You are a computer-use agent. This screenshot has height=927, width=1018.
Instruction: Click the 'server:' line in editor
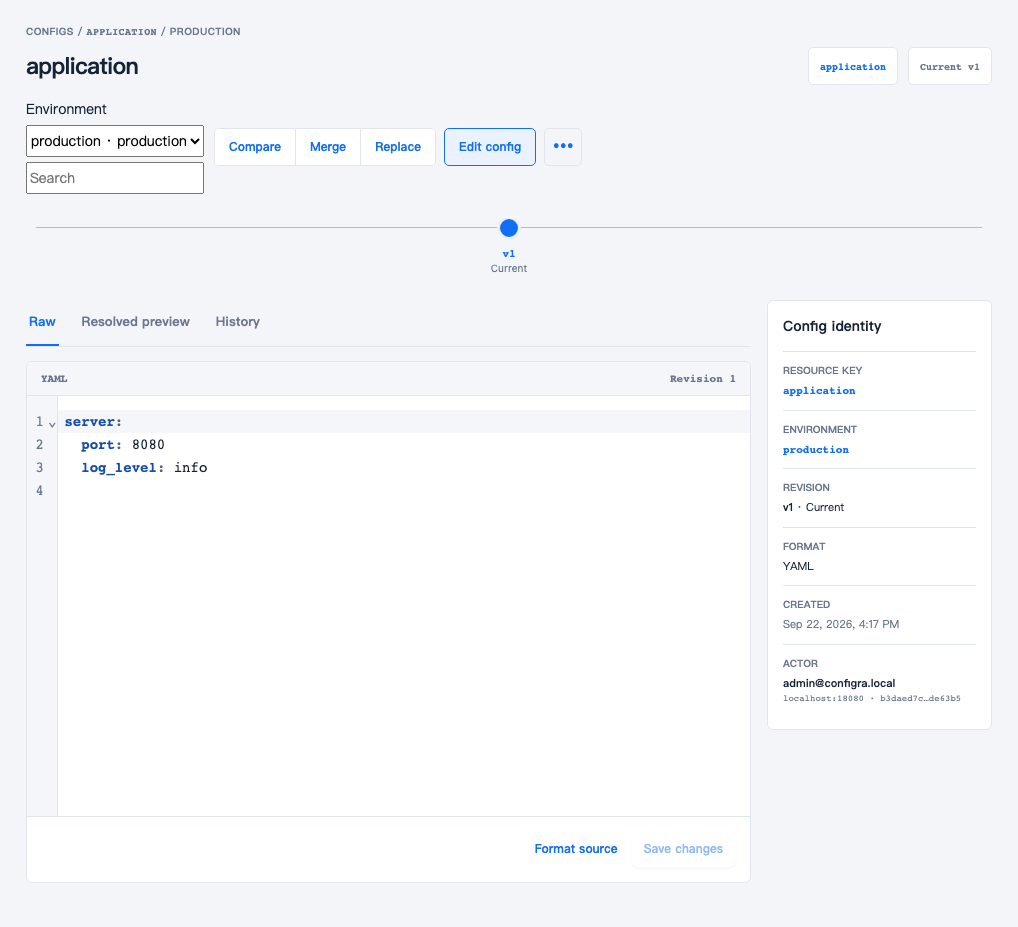point(403,422)
